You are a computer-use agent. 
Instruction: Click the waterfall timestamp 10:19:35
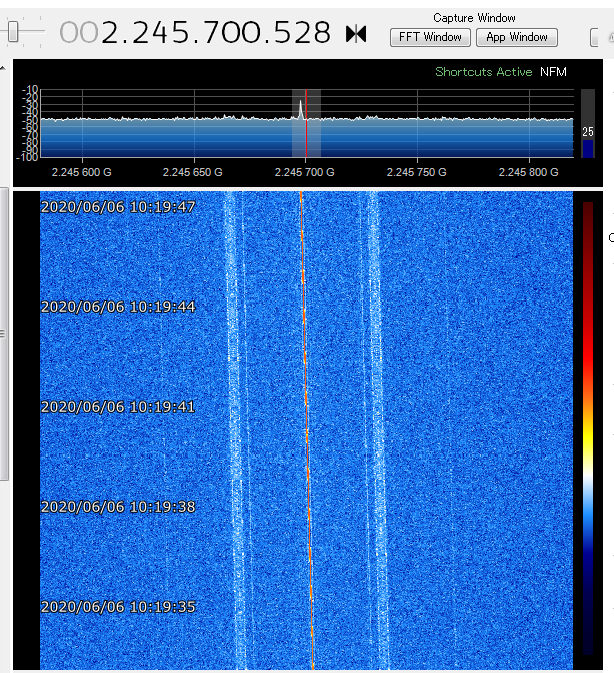pyautogui.click(x=118, y=607)
